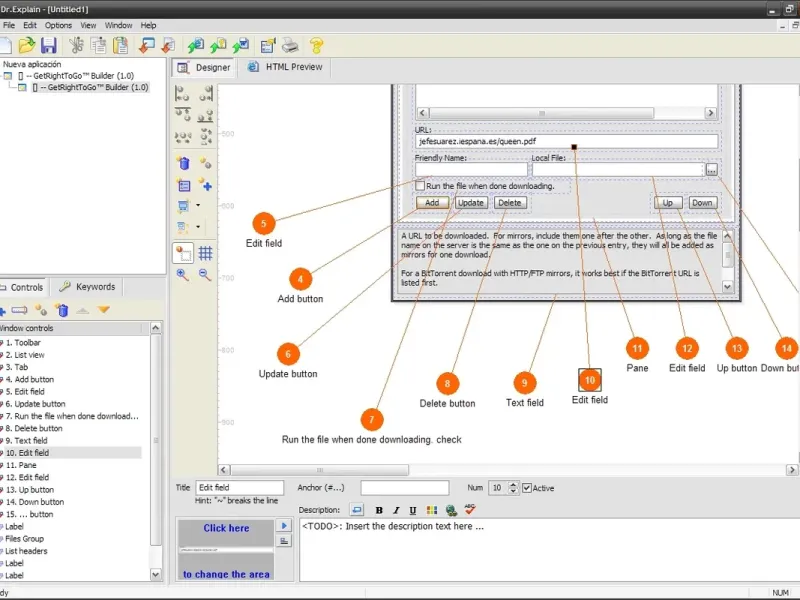Click the scissors Cut icon
This screenshot has height=600, width=800.
point(77,45)
